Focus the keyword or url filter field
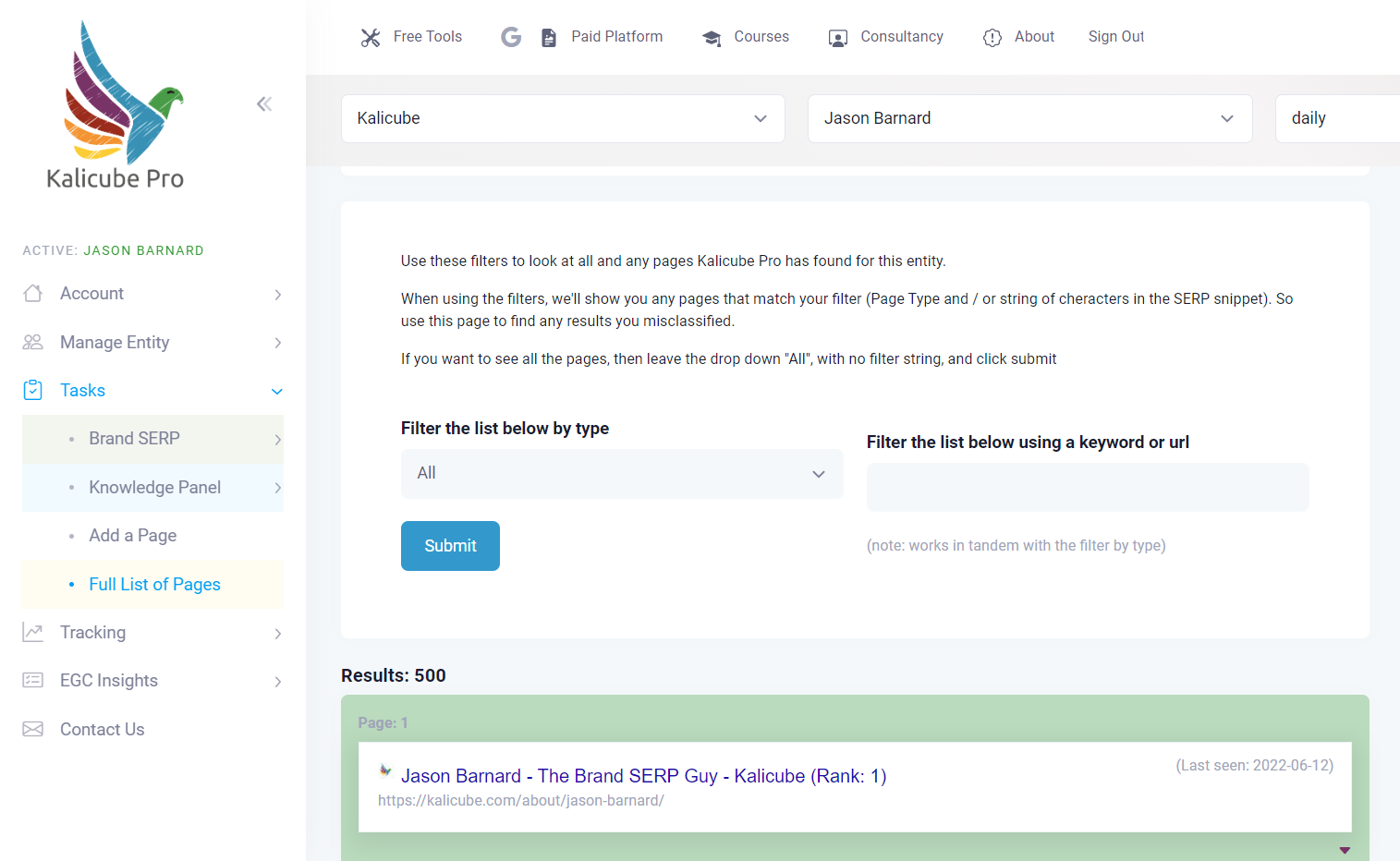Viewport: 1400px width, 861px height. 1088,487
